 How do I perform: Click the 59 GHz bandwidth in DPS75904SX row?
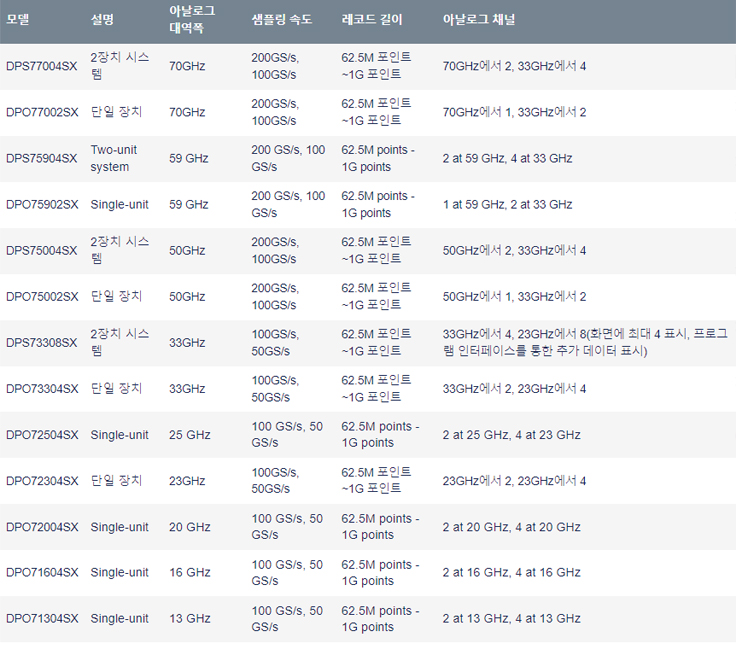click(189, 158)
